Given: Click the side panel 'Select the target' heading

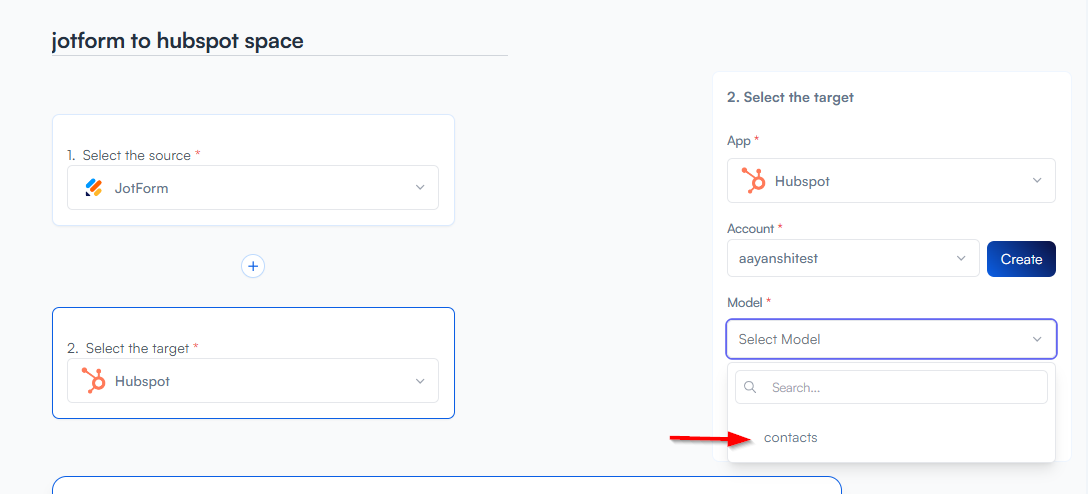Looking at the screenshot, I should [x=790, y=97].
